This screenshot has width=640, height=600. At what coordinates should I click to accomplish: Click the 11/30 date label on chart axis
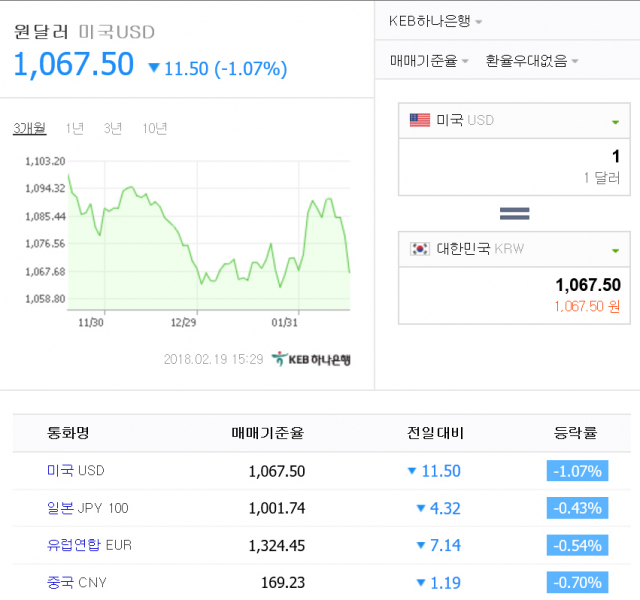coord(91,323)
